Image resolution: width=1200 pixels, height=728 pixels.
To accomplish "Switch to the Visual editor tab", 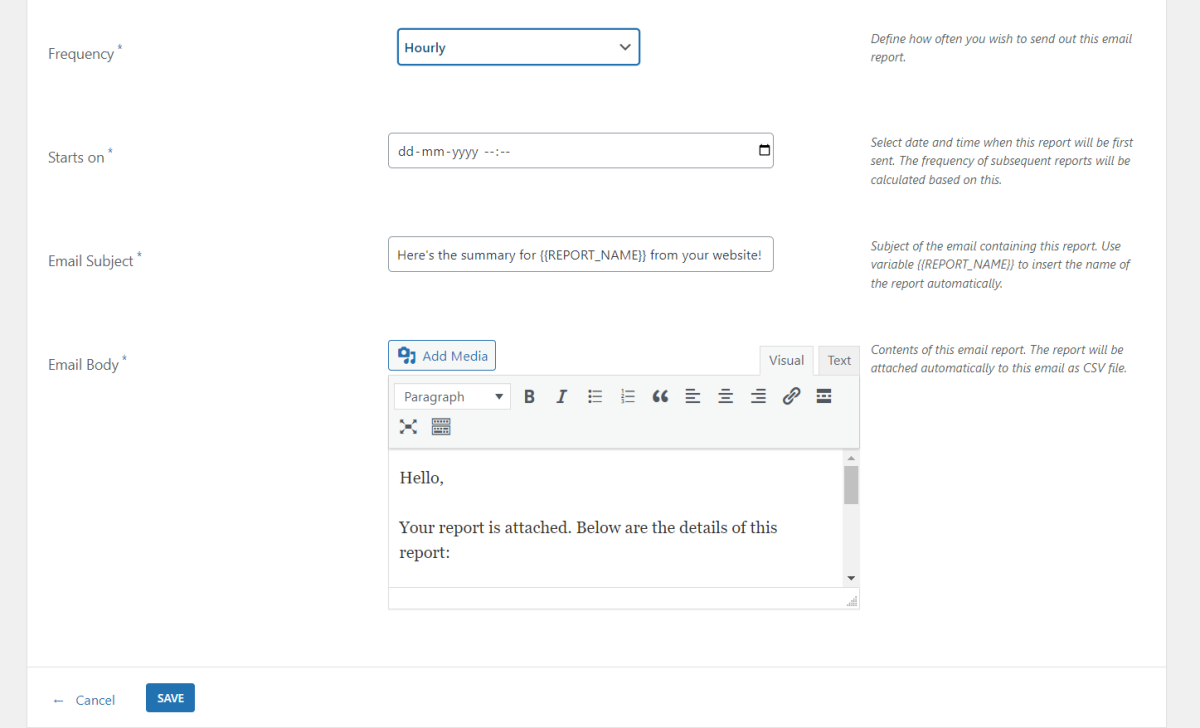I will pos(786,361).
